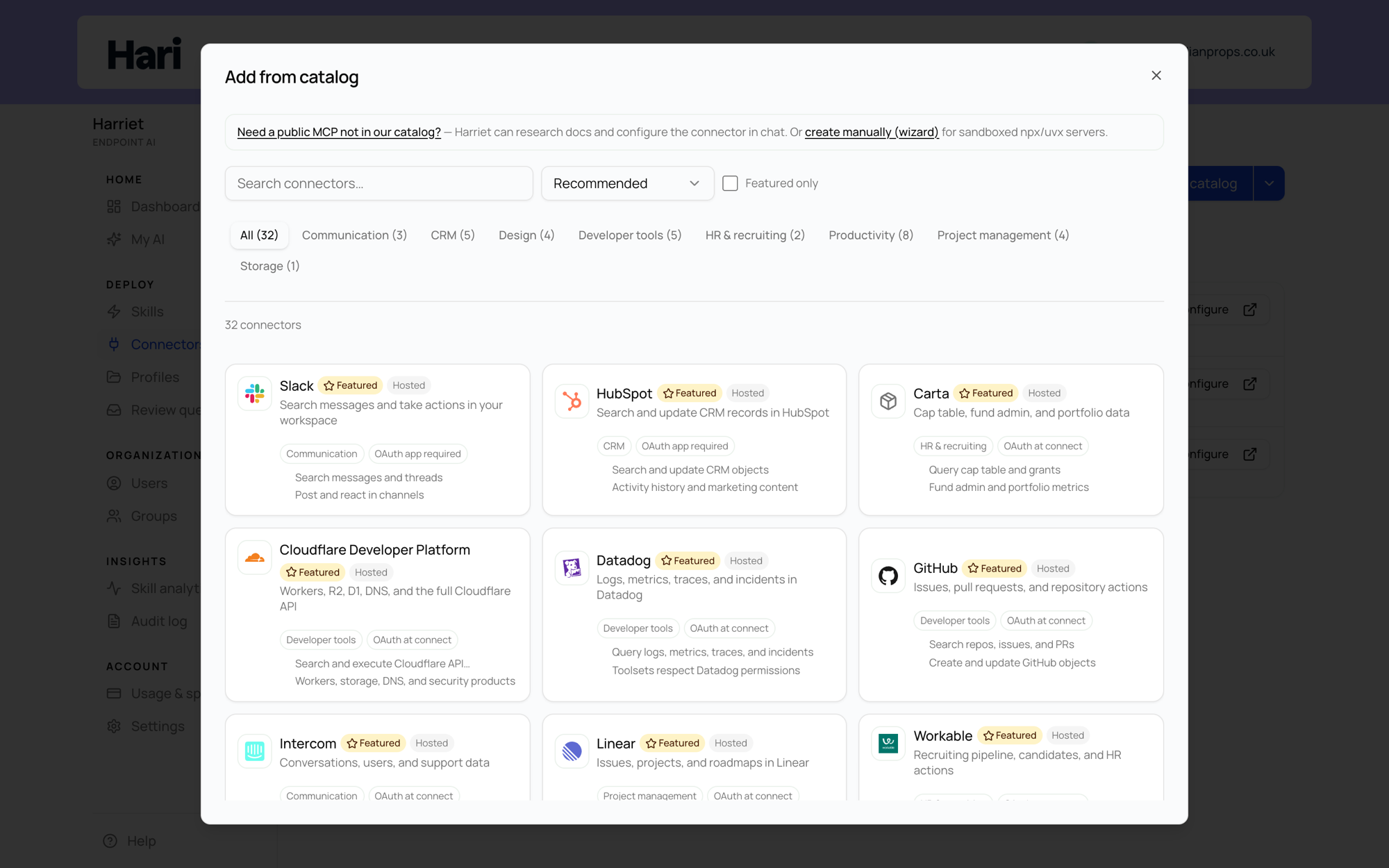
Task: Click the Groups people icon
Action: click(114, 516)
